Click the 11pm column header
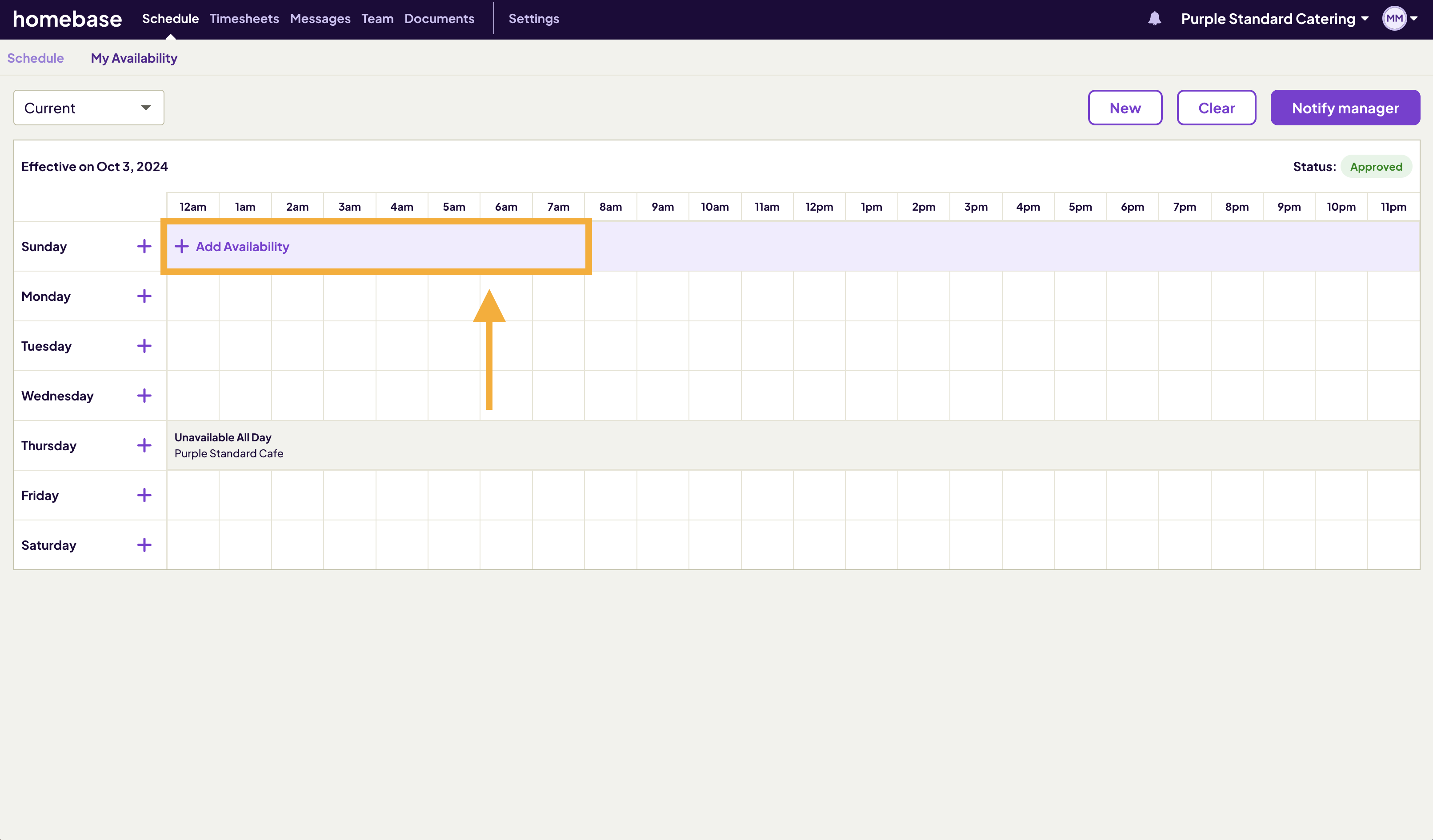 point(1393,207)
